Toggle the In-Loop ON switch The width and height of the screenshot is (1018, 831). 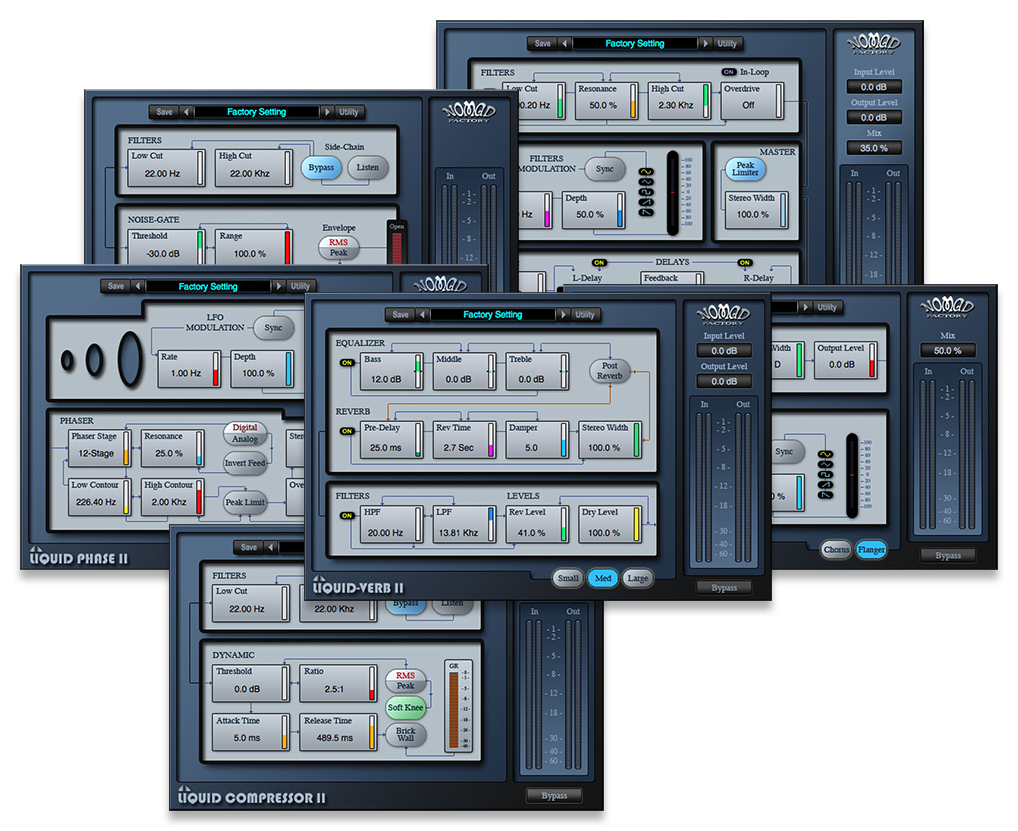pos(729,72)
